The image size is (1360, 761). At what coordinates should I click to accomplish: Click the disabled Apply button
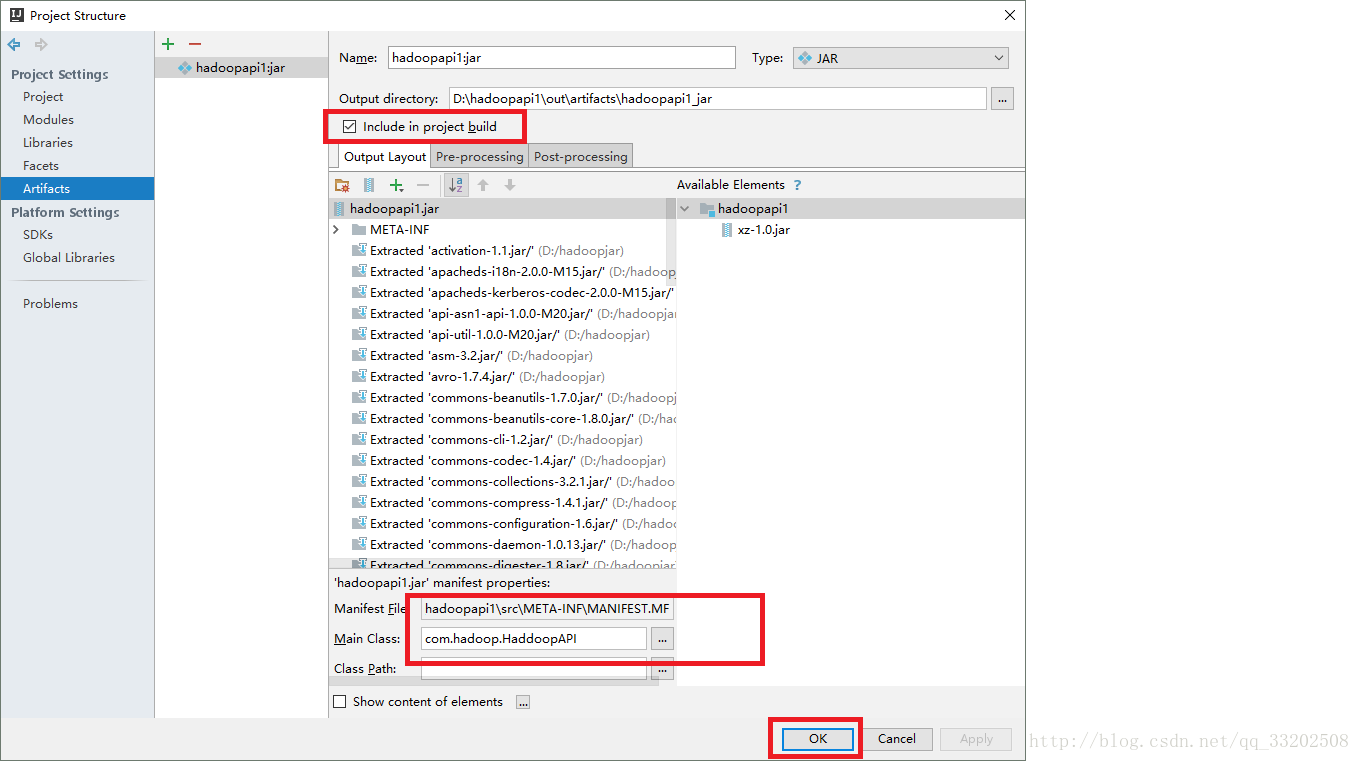point(976,739)
